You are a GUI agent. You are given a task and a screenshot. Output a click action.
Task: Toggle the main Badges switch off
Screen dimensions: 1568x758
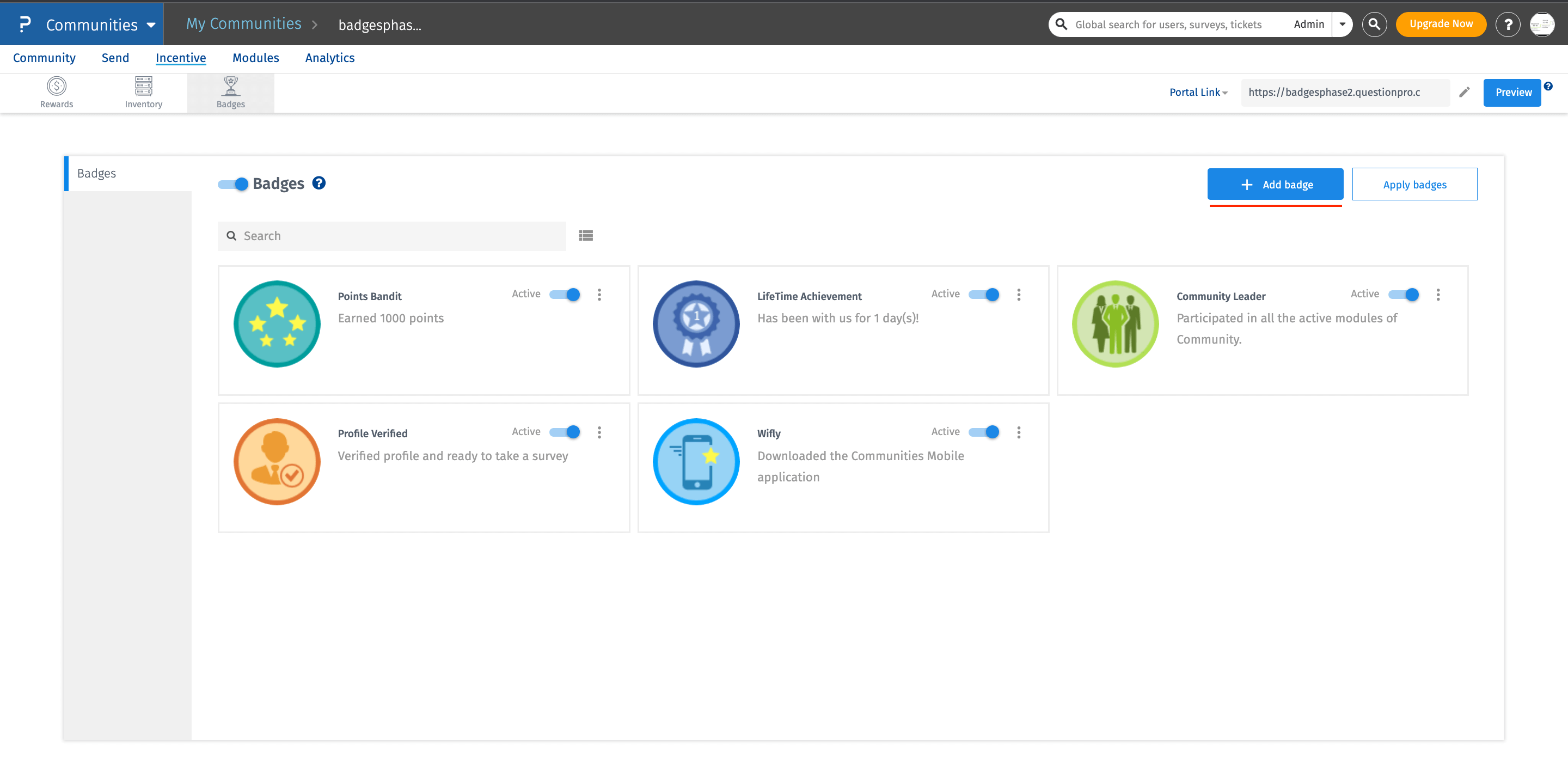[x=234, y=184]
